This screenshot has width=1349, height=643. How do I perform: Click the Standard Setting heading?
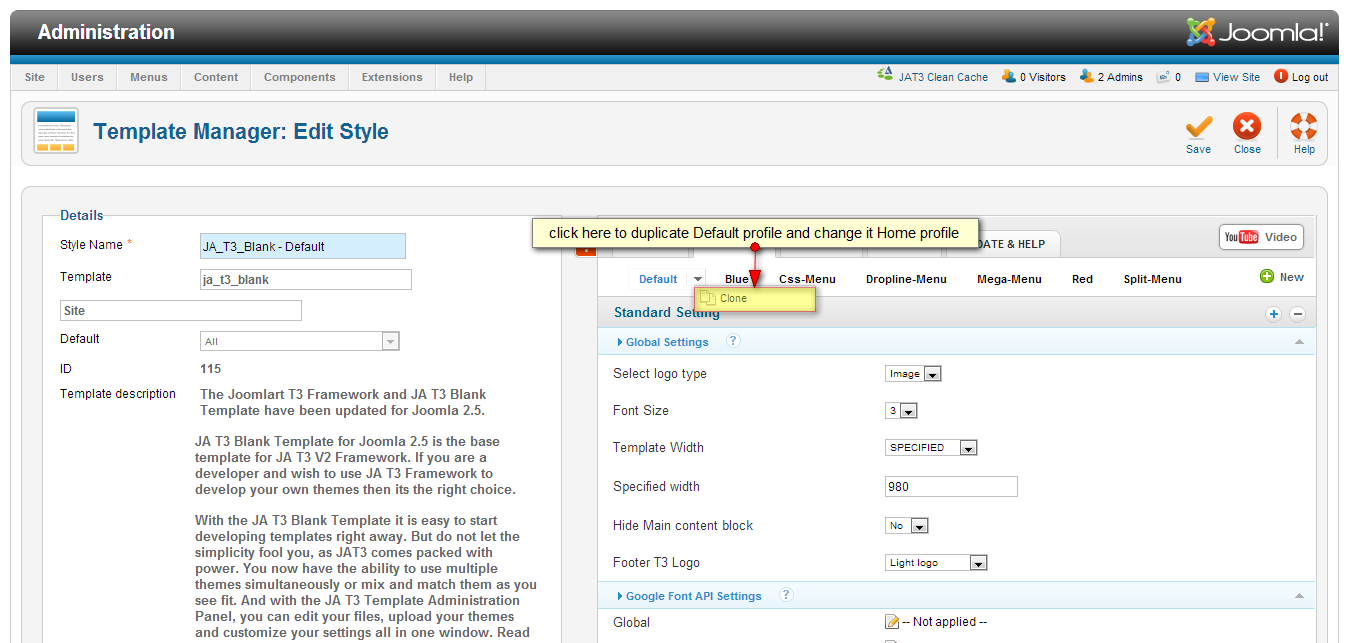(666, 312)
